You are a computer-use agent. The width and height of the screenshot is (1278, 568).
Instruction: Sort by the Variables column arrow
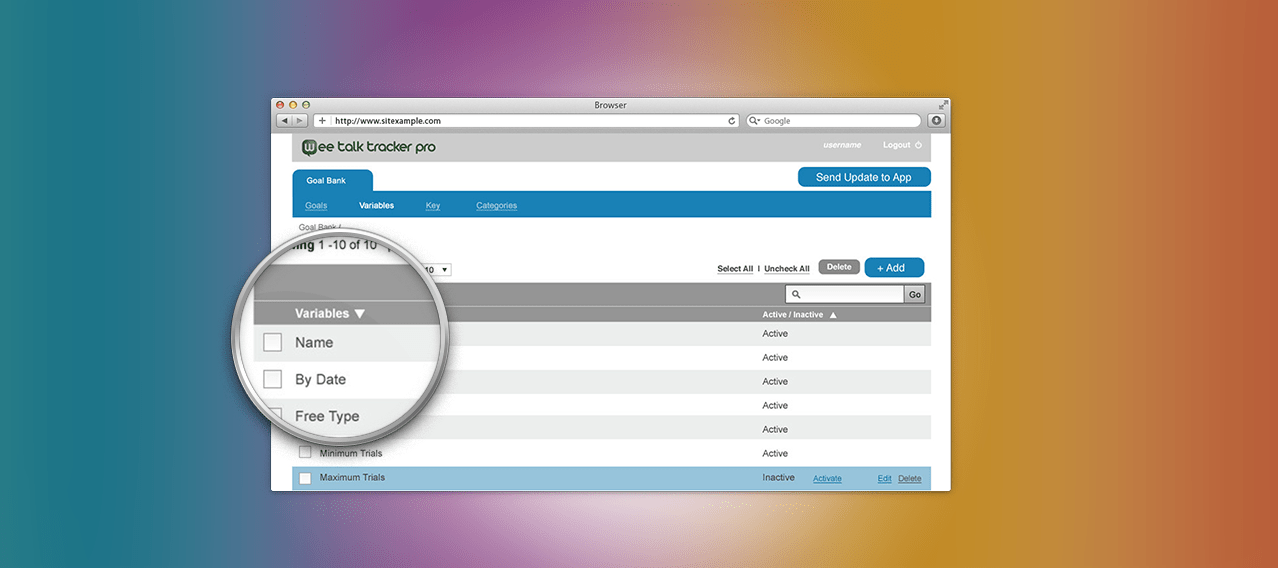tap(360, 314)
